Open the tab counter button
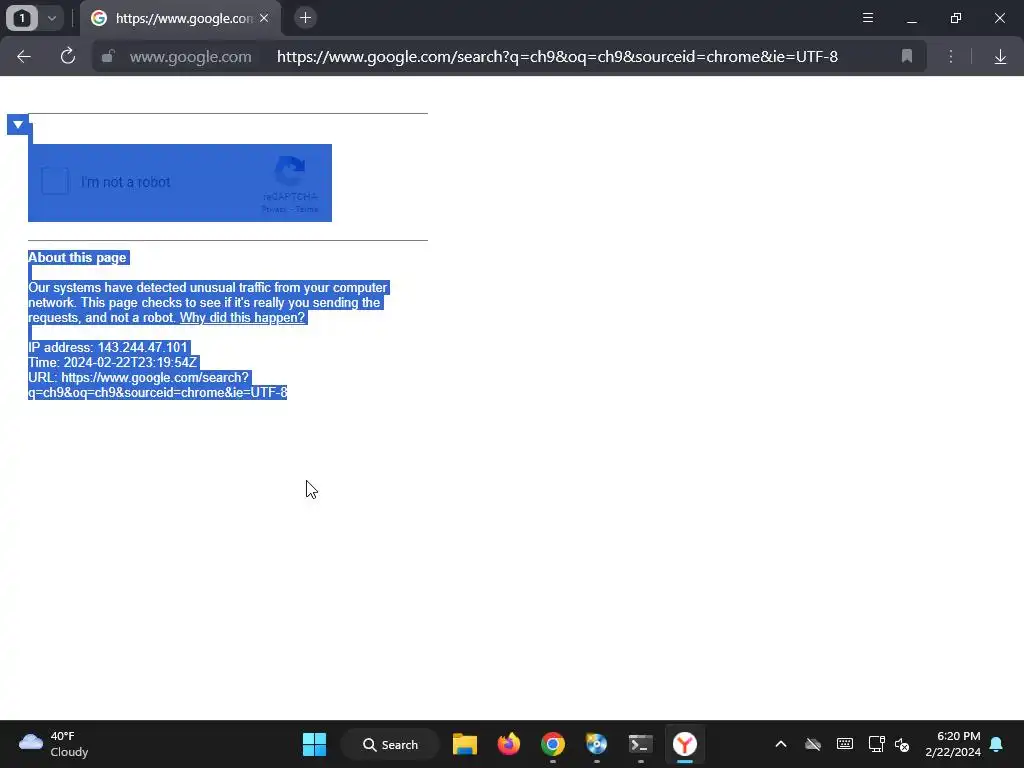The width and height of the screenshot is (1024, 768). pyautogui.click(x=22, y=18)
